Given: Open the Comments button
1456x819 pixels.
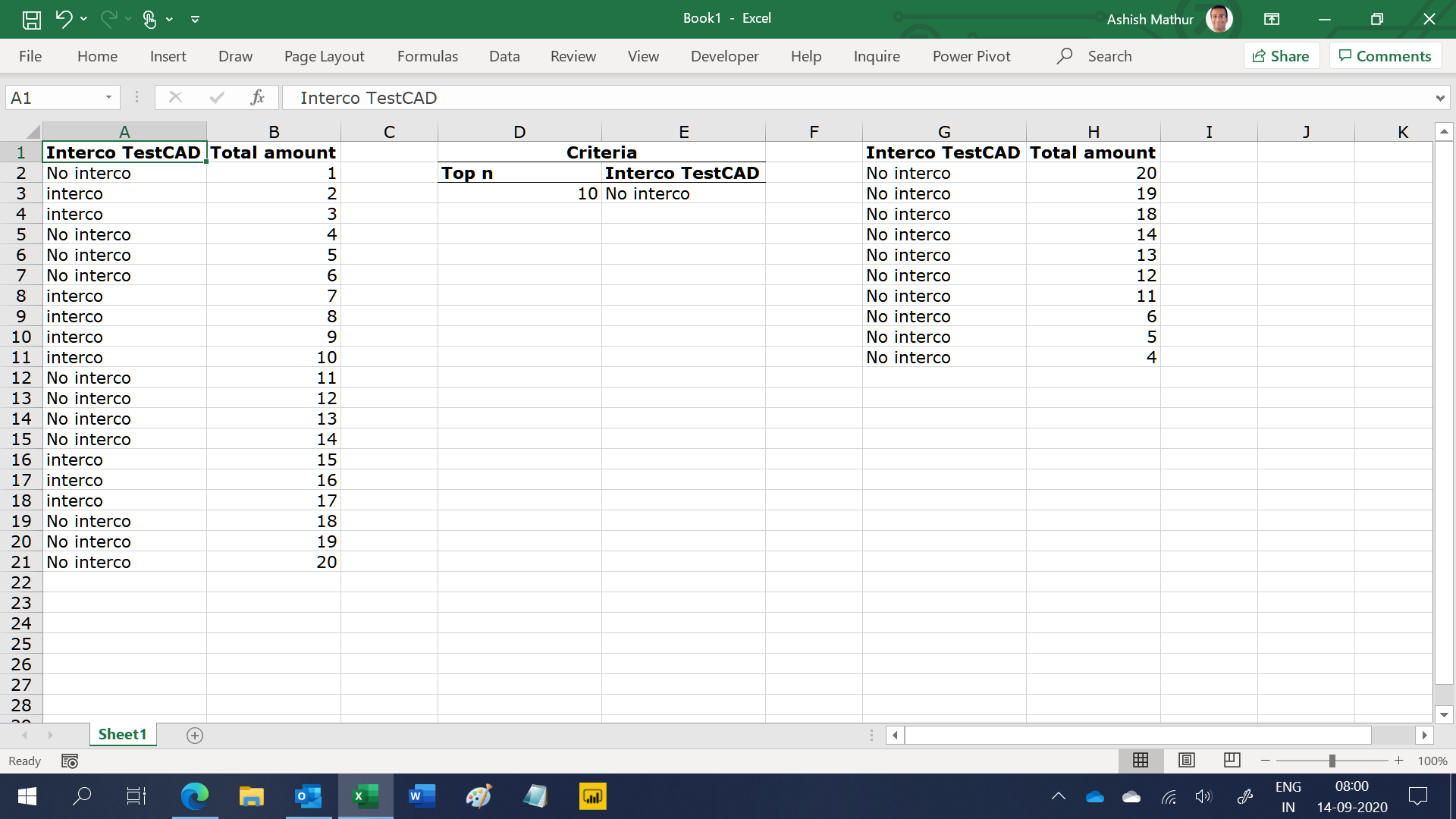Looking at the screenshot, I should point(1385,56).
